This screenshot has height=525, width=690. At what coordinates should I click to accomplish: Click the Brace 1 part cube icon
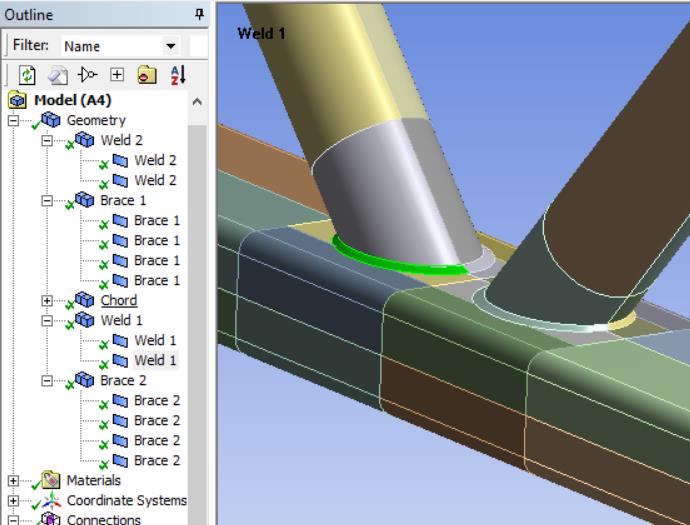point(84,200)
